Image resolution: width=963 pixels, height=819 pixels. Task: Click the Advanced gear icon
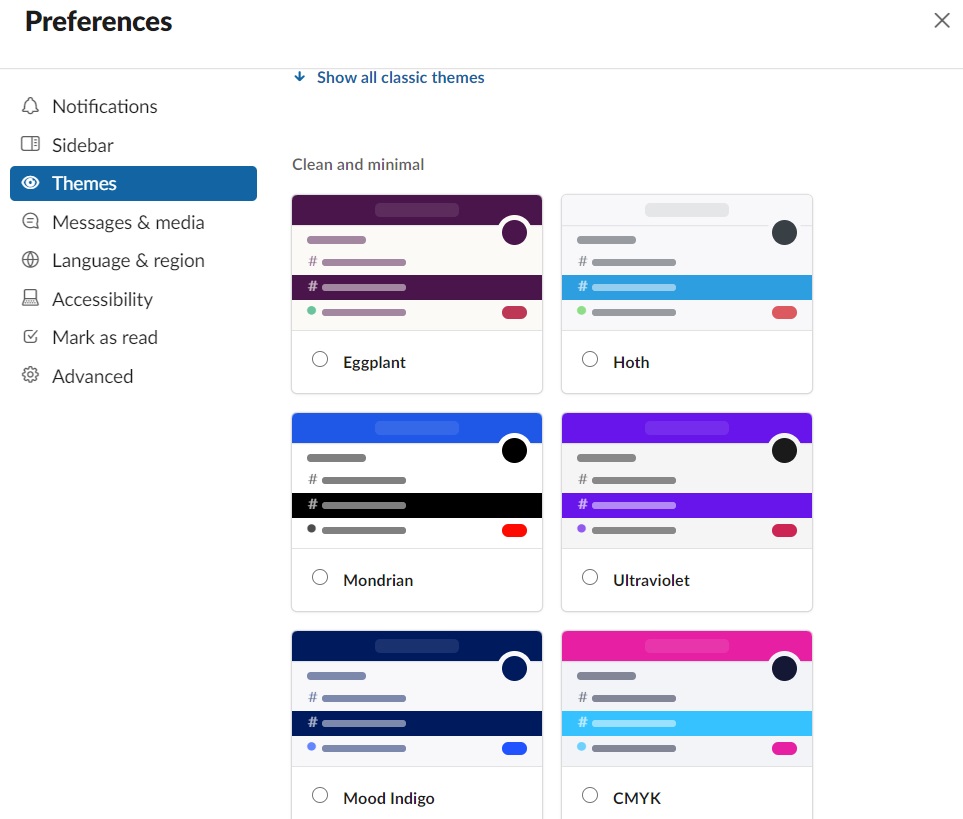30,375
